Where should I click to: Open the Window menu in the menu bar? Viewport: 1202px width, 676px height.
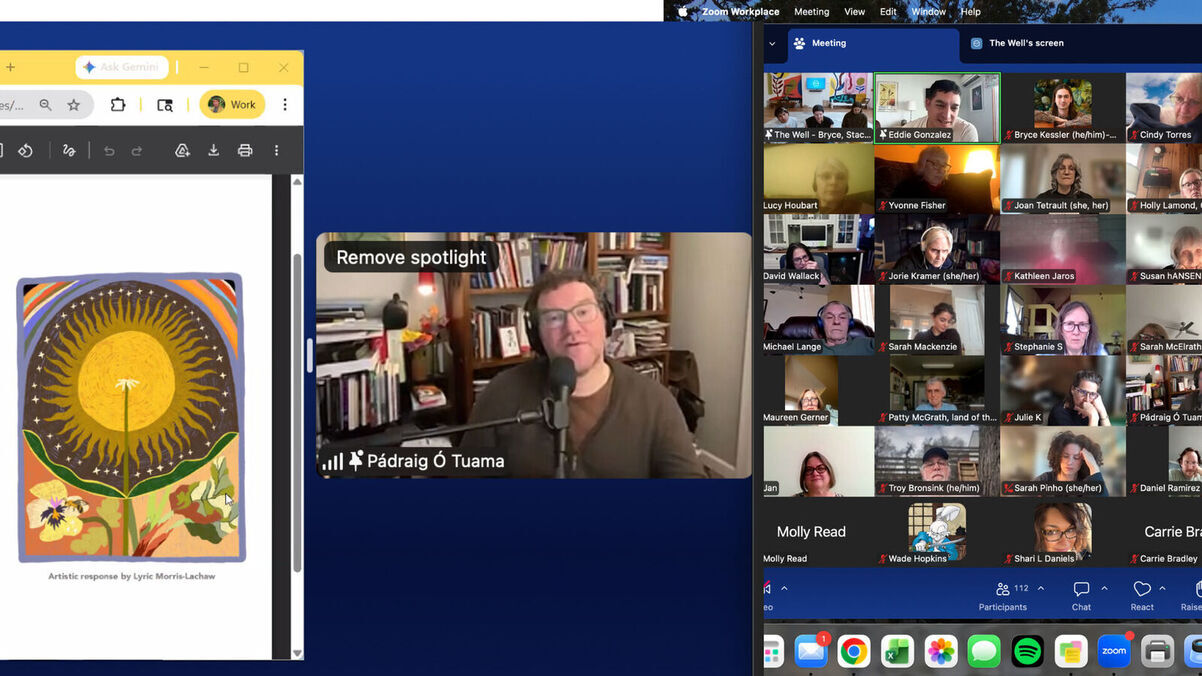[927, 11]
